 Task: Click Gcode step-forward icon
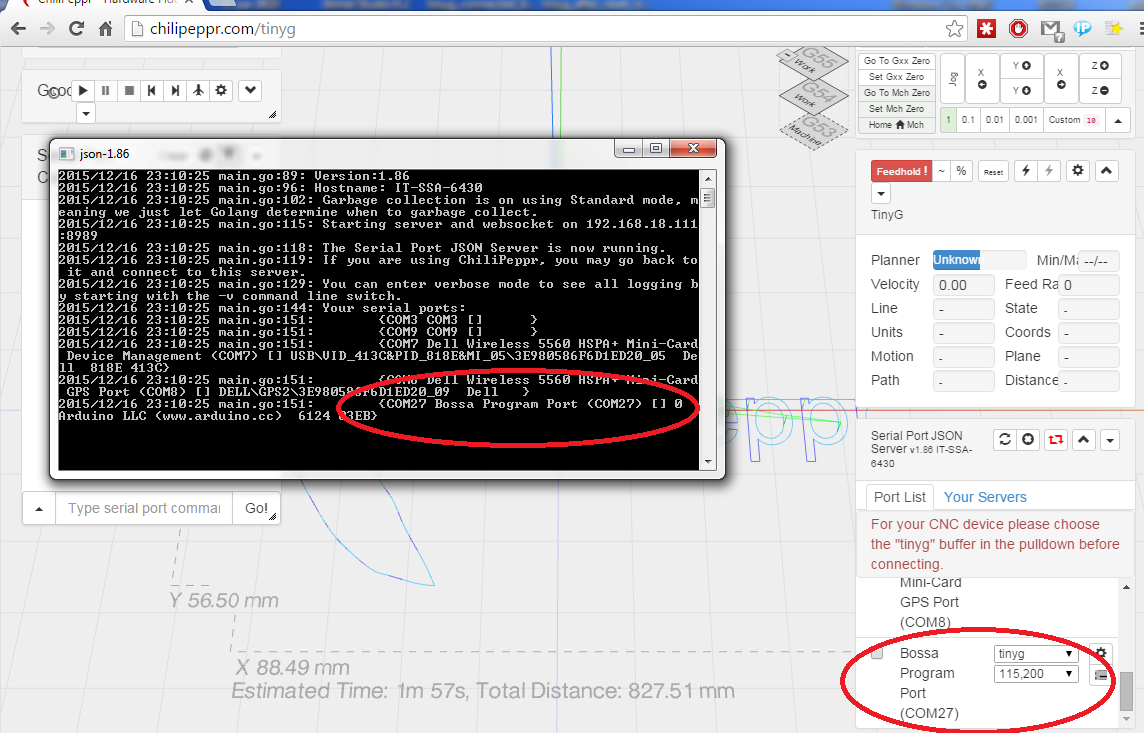coord(175,90)
